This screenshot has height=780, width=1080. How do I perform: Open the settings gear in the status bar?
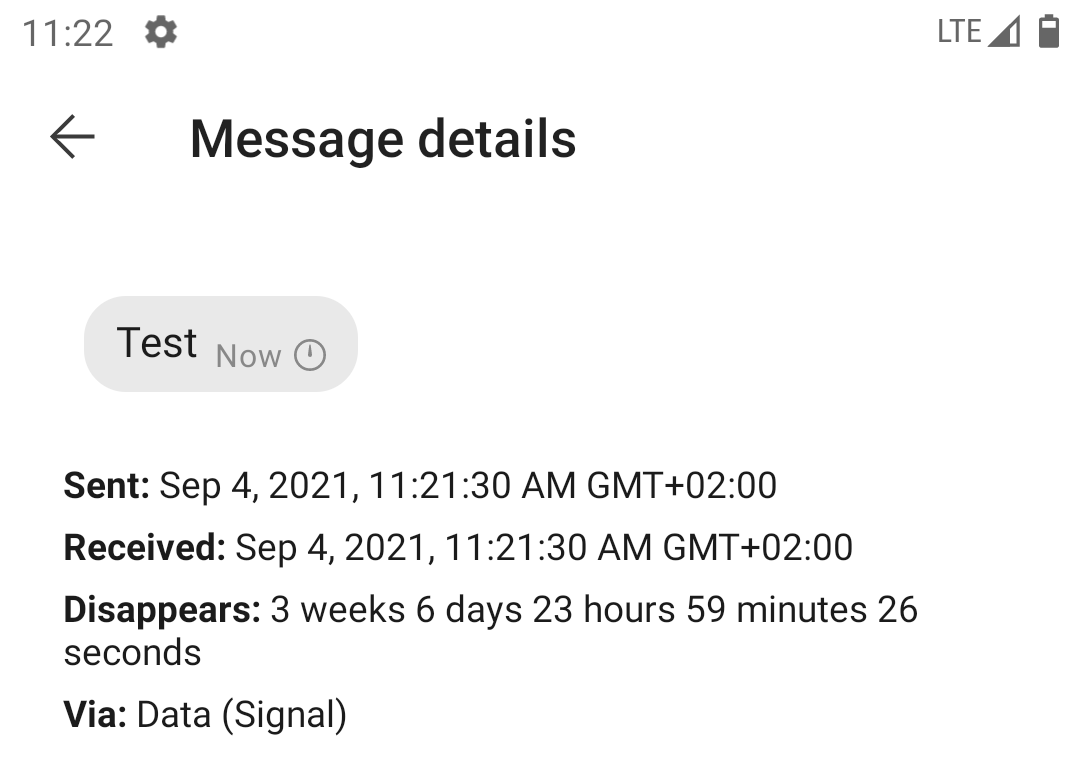coord(160,32)
